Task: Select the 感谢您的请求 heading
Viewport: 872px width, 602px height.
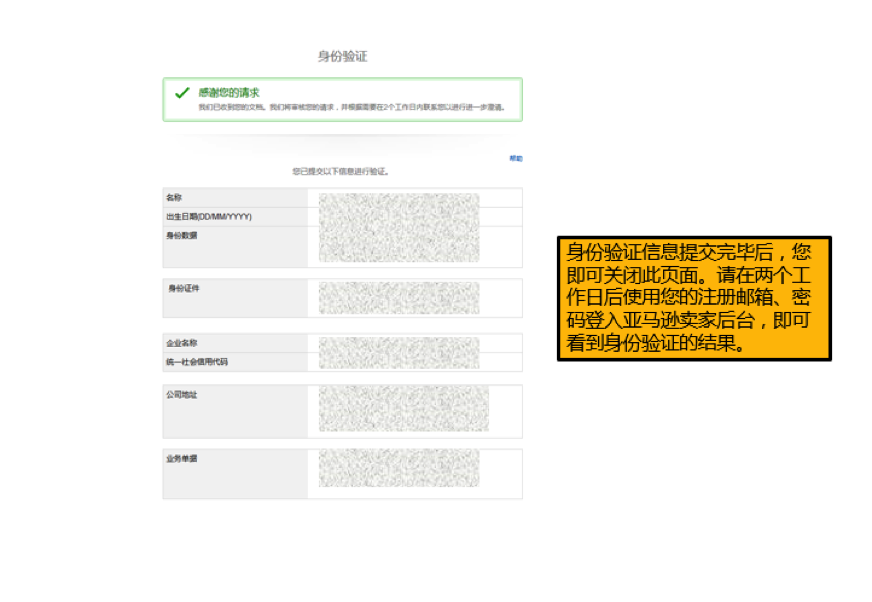Action: coord(229,92)
